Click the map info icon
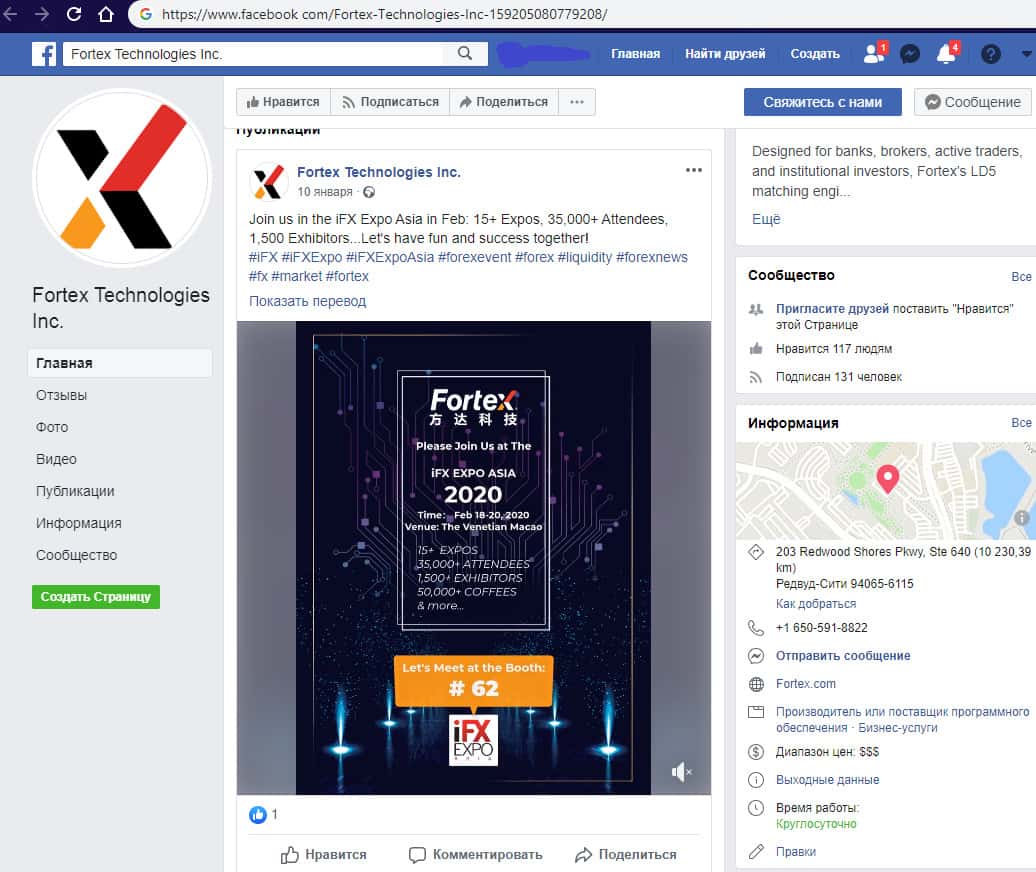Screen dimensions: 1036x872 (1021, 517)
